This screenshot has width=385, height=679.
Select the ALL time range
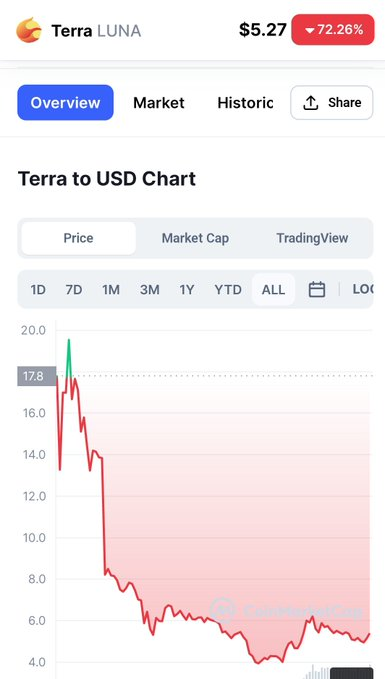coord(273,289)
